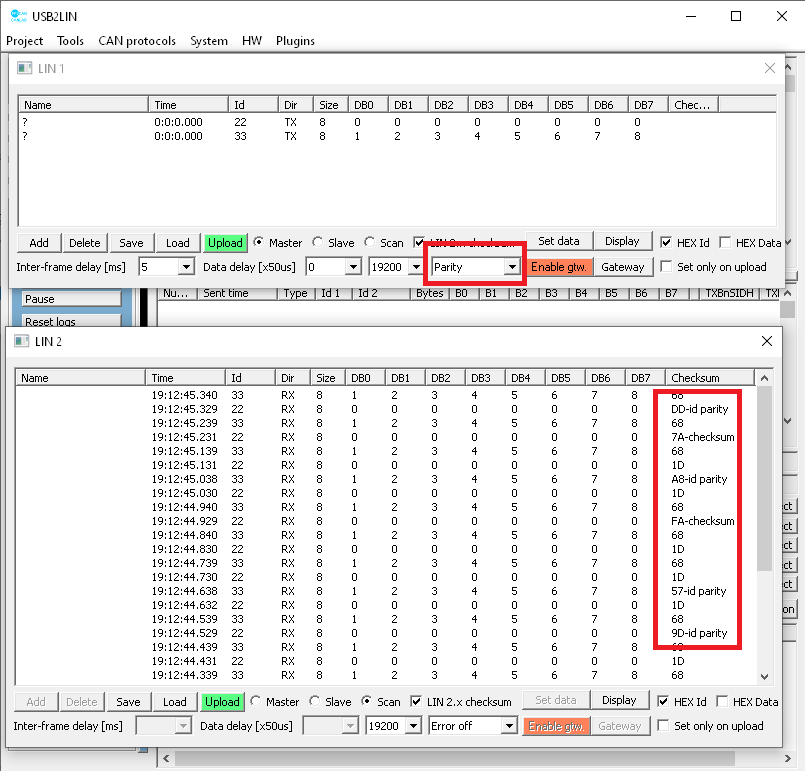Open 19200 baud rate dropdown in LIN 2
The width and height of the screenshot is (805, 771).
click(413, 726)
